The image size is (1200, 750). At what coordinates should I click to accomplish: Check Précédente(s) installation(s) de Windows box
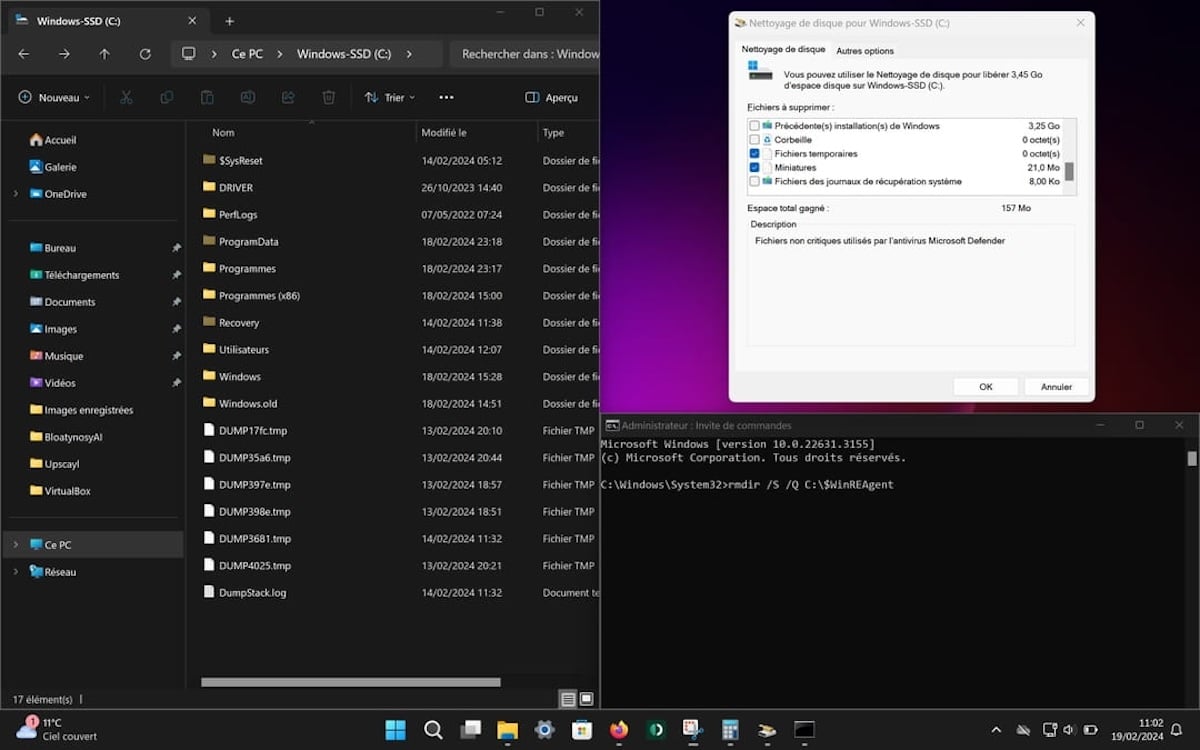tap(754, 126)
